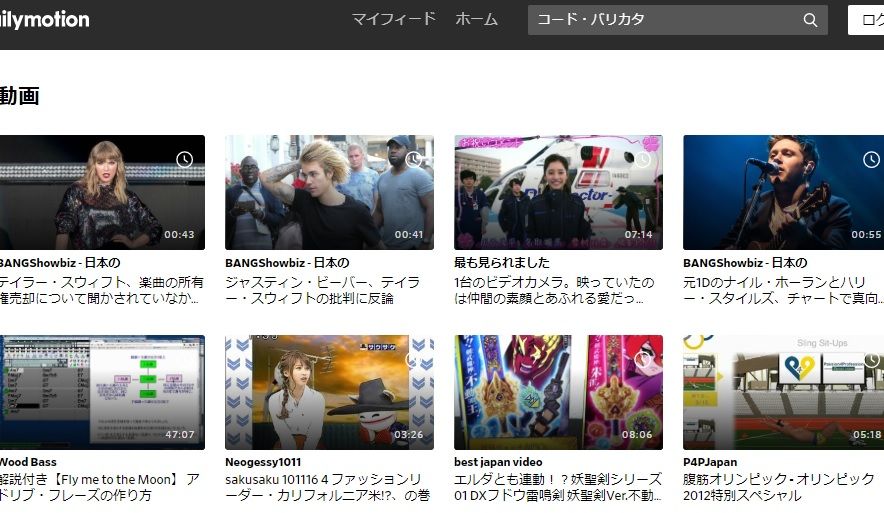Go to the ホーム page
Viewport: 884px width, 513px height.
(x=476, y=19)
